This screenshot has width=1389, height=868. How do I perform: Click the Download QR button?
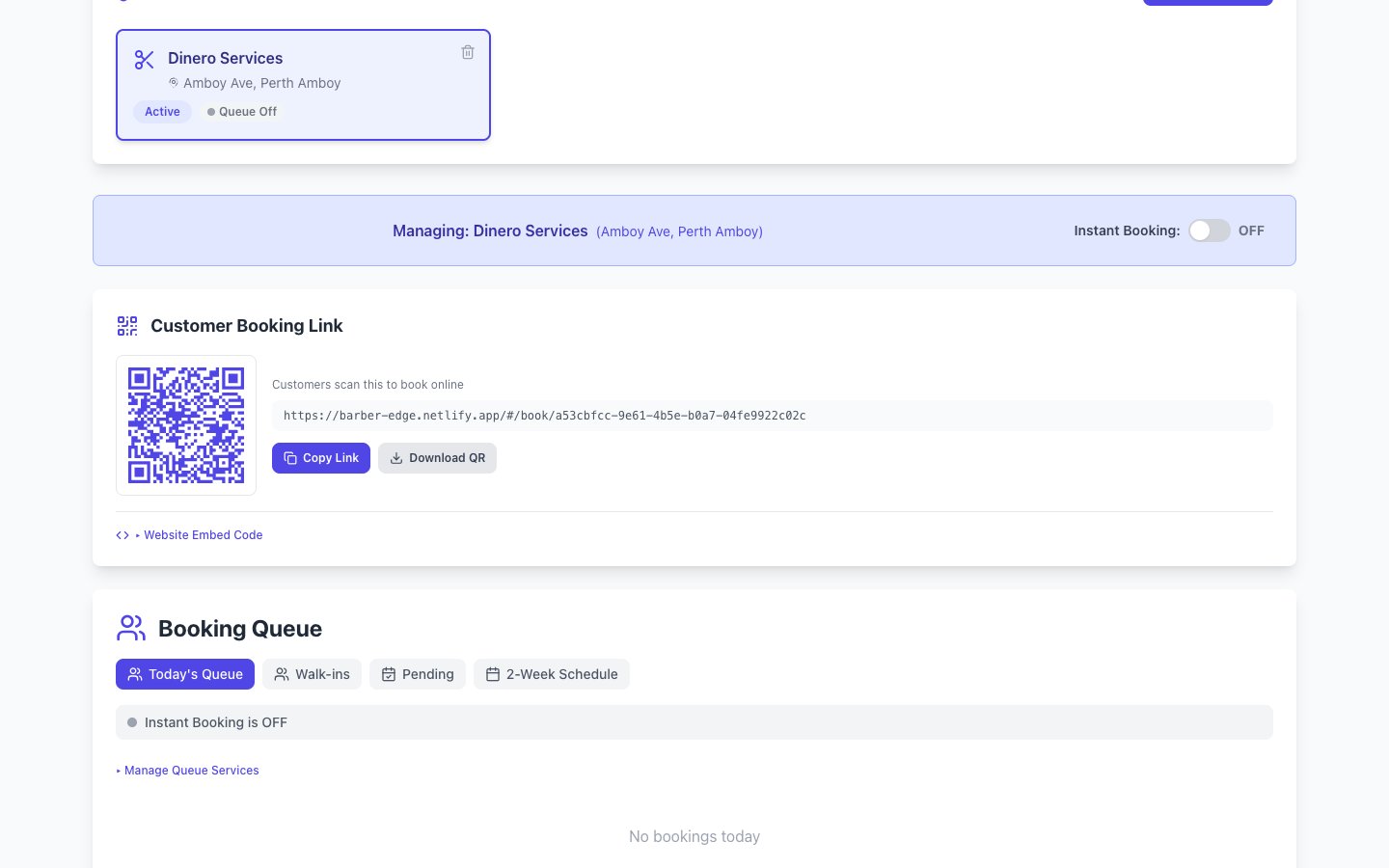437,458
